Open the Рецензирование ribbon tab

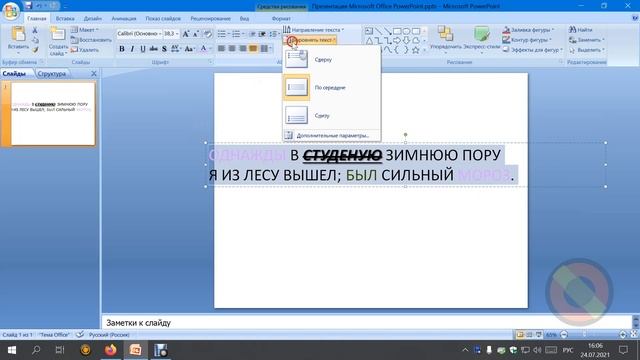[210, 19]
